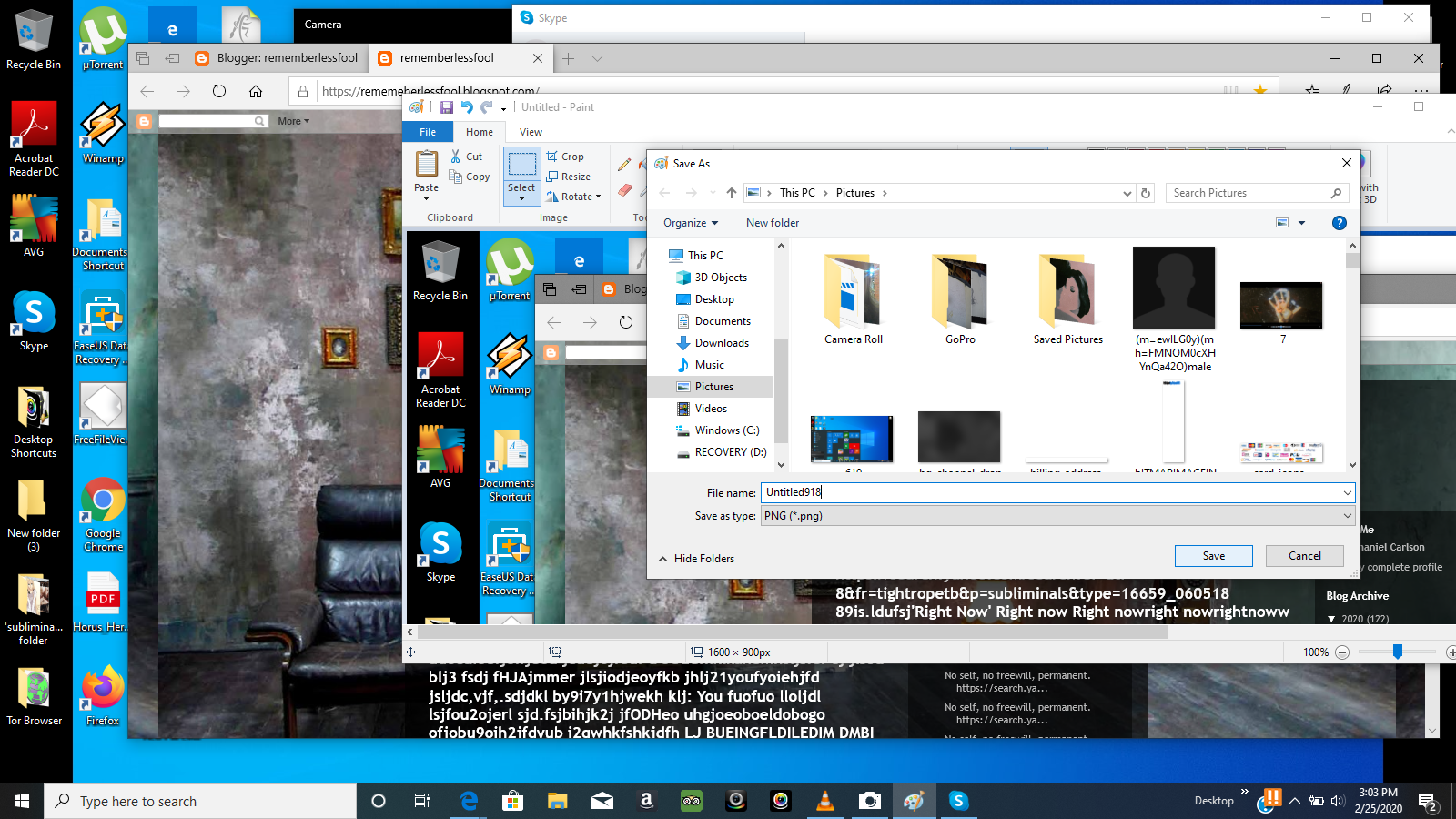Image resolution: width=1456 pixels, height=819 pixels.
Task: Click the Undo arrow in Paint's title bar
Action: [467, 107]
